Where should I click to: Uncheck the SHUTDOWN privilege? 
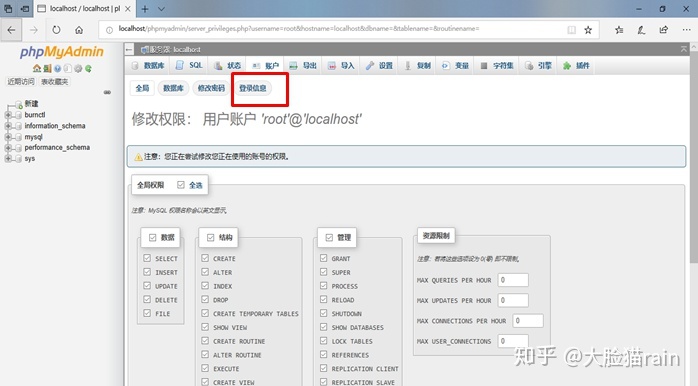pyautogui.click(x=324, y=313)
